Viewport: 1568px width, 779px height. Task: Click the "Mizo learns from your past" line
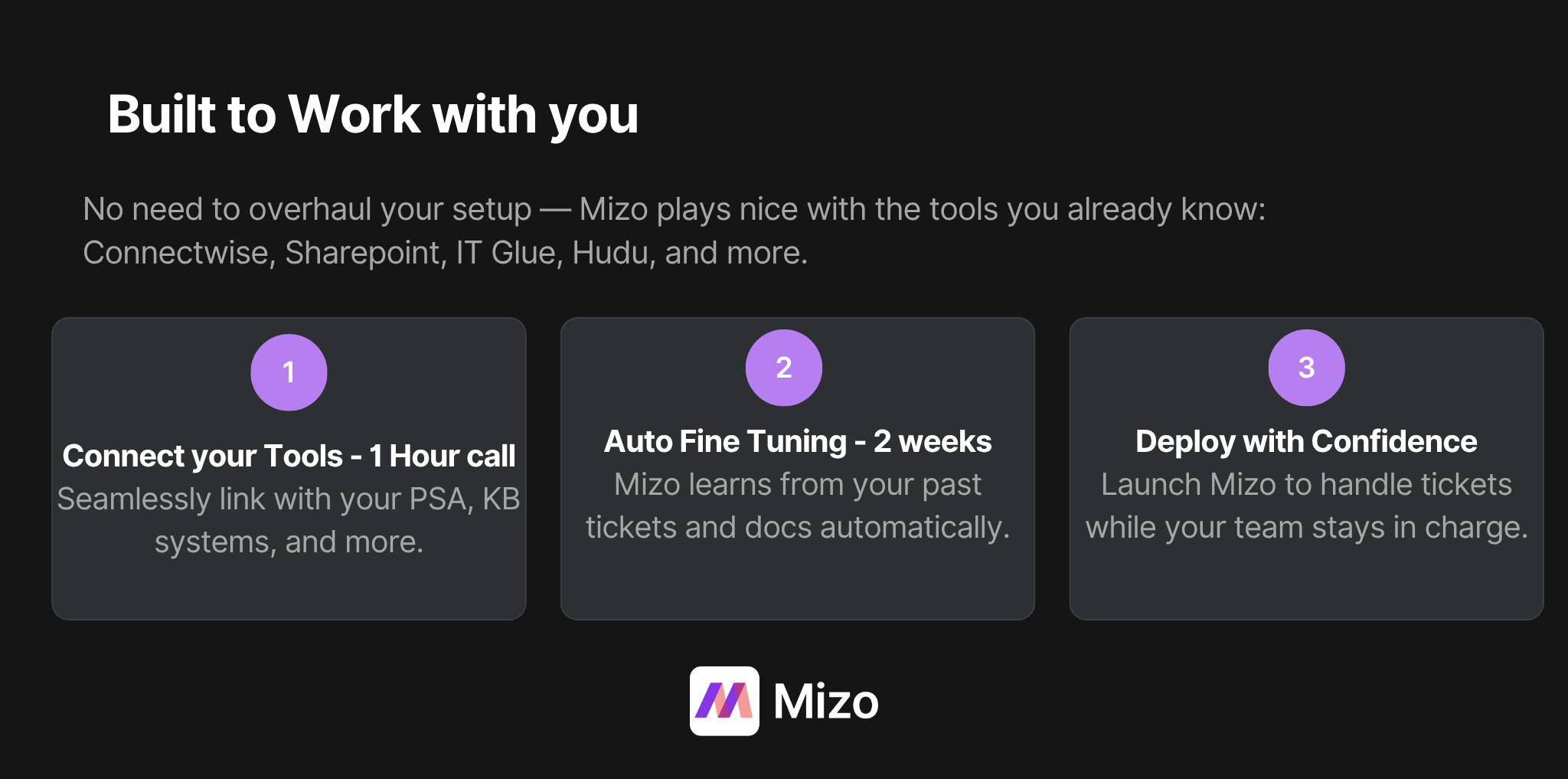click(x=797, y=484)
